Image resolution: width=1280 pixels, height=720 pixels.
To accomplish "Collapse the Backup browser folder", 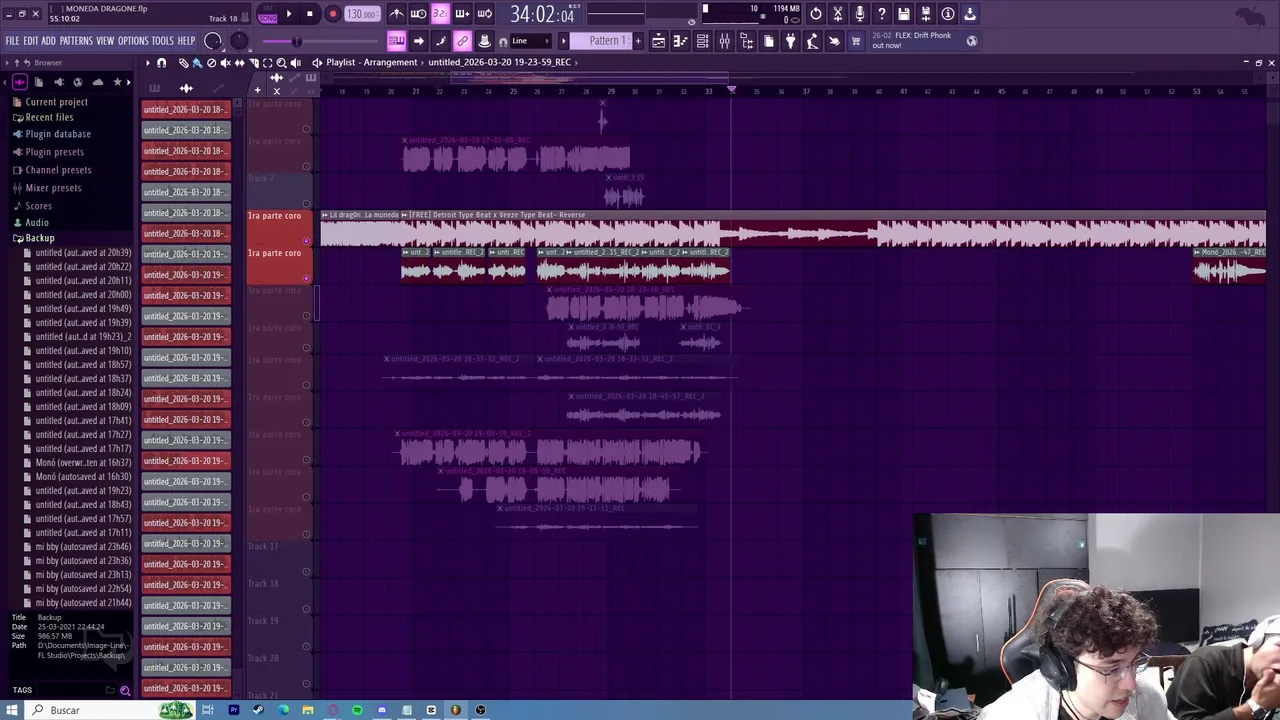I will pos(40,238).
